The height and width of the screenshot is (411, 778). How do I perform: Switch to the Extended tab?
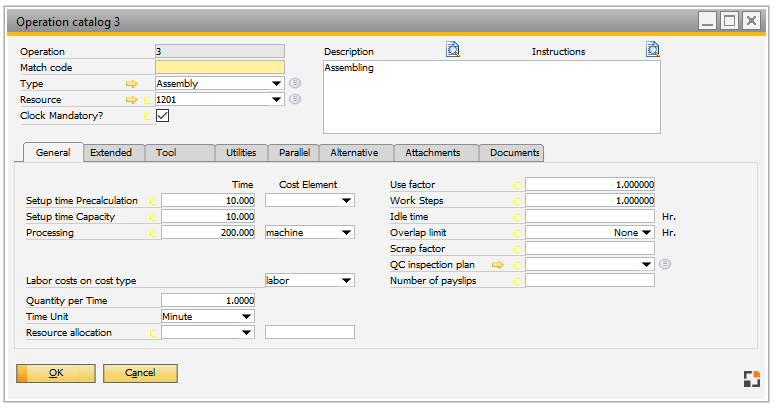[x=111, y=153]
